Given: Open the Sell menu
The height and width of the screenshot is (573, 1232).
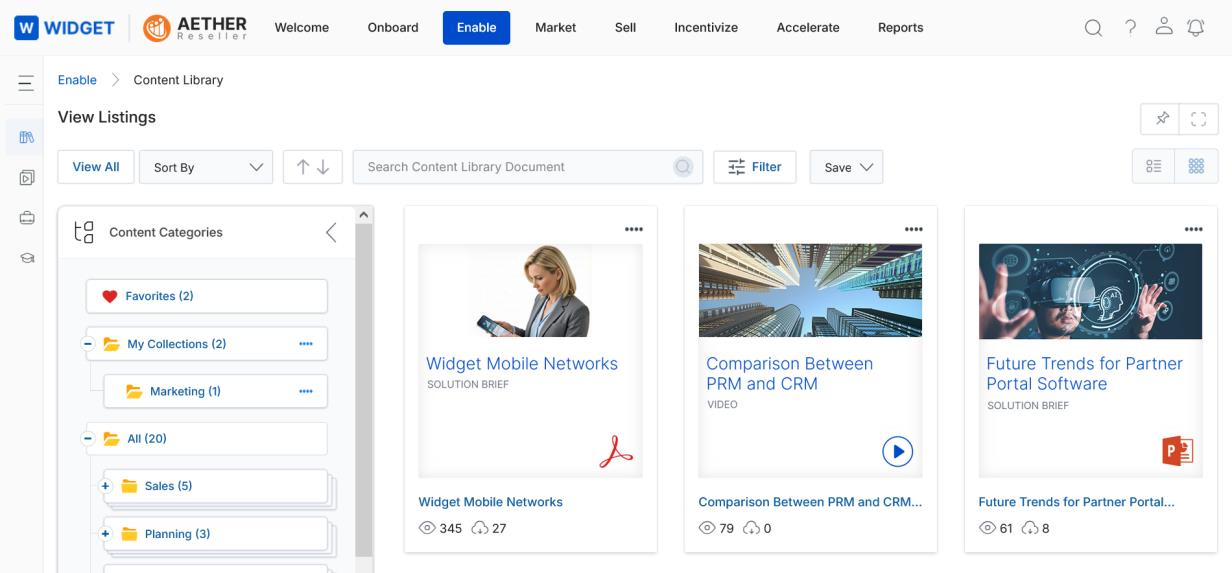Looking at the screenshot, I should coord(625,28).
